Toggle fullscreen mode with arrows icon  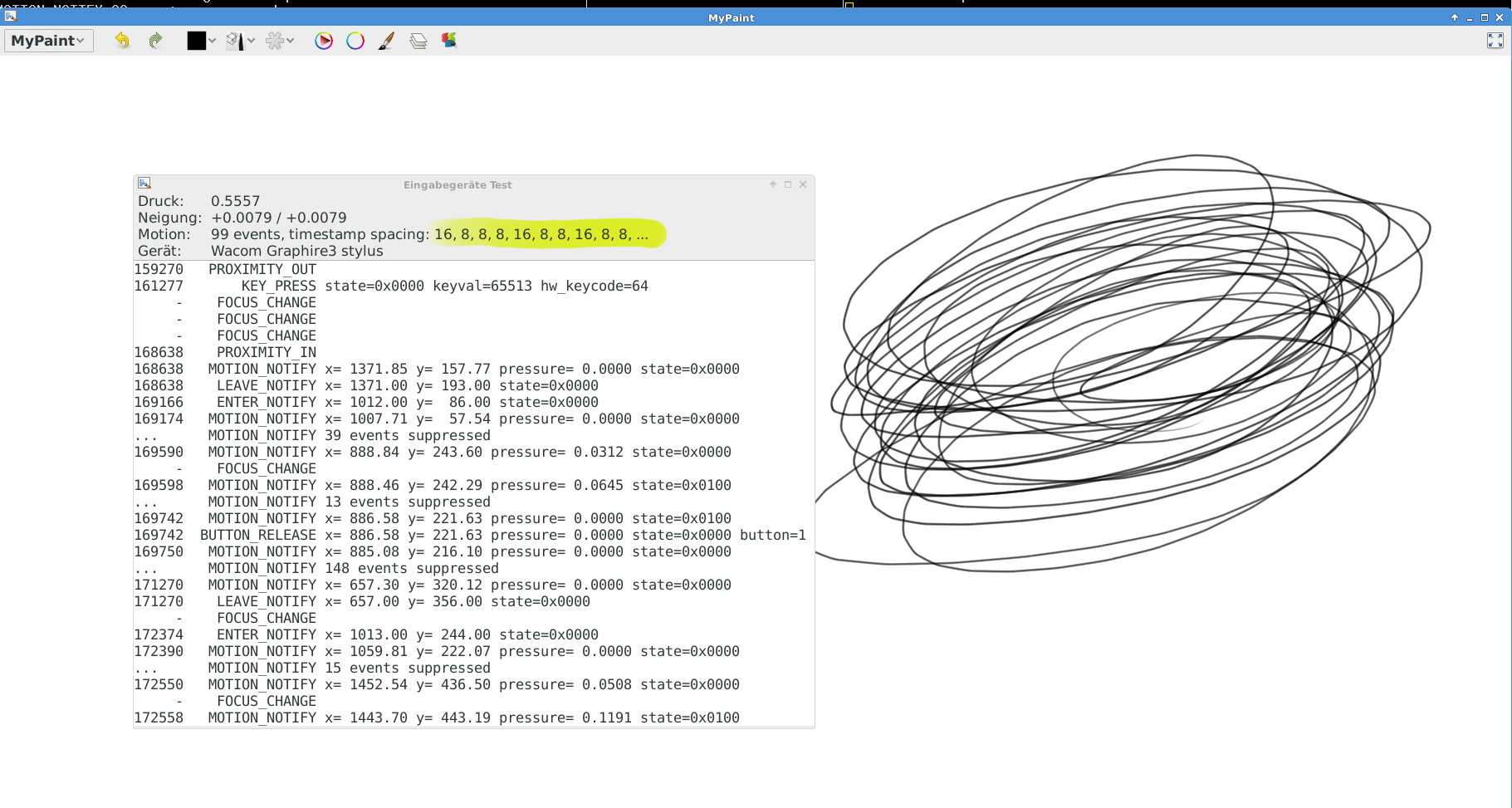(x=1495, y=41)
